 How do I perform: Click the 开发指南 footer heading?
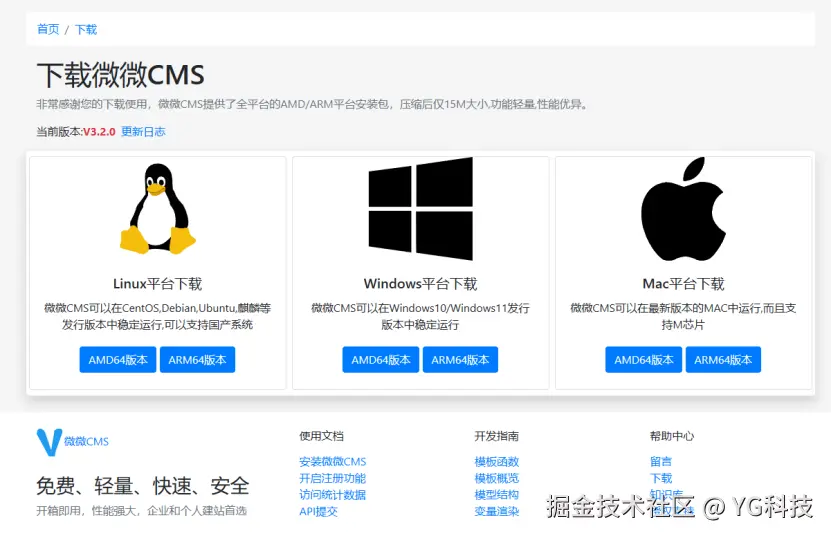point(497,436)
